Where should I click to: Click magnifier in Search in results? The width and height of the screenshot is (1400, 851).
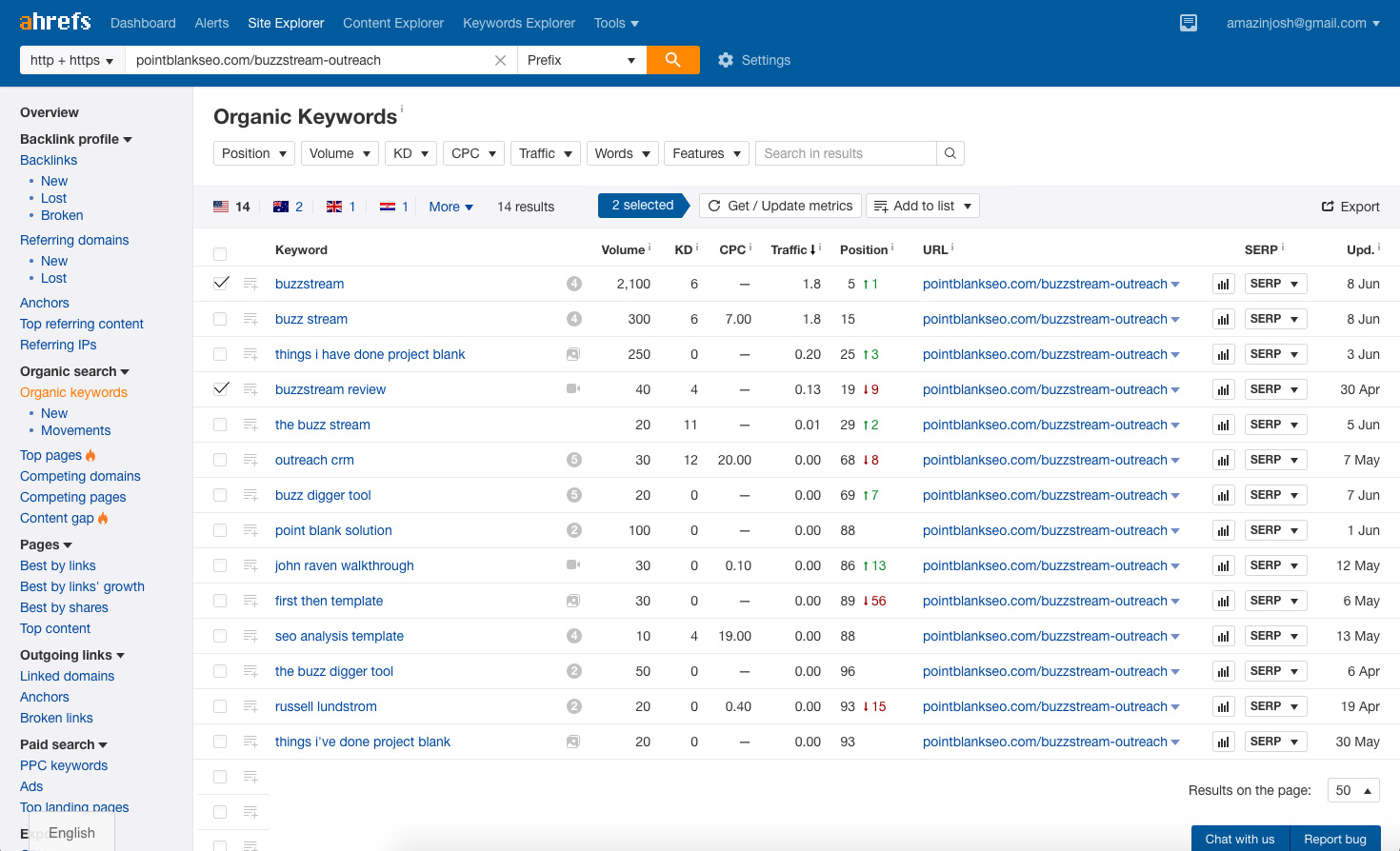point(950,153)
